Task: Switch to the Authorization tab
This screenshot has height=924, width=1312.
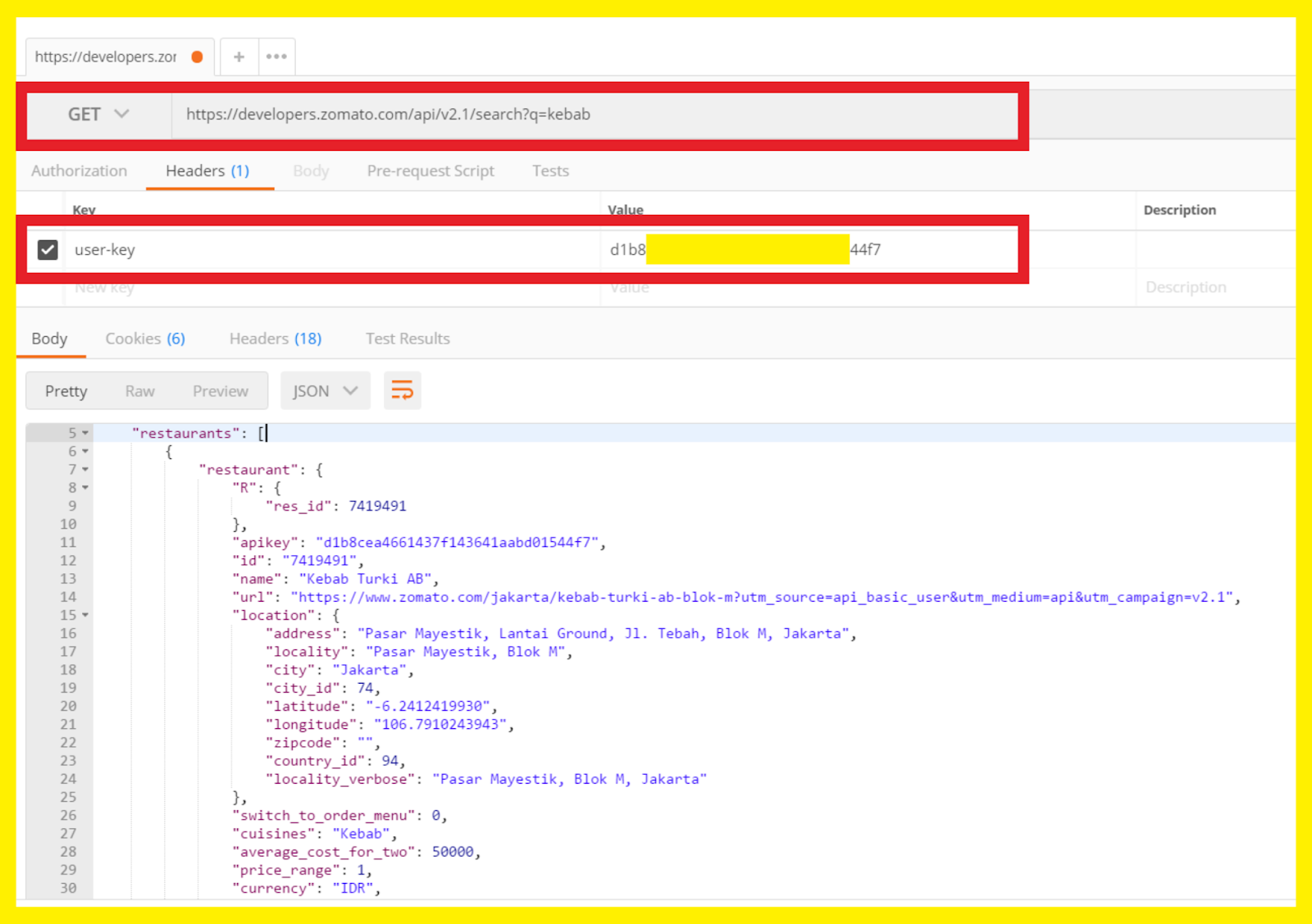Action: pos(80,171)
